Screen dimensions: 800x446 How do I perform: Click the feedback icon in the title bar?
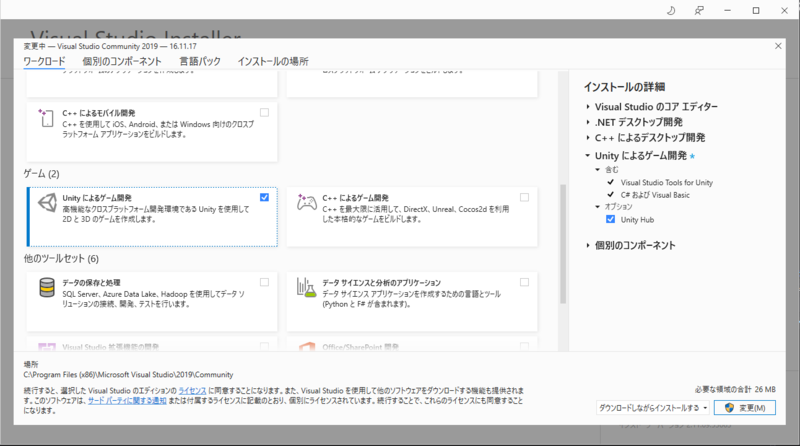coord(699,10)
